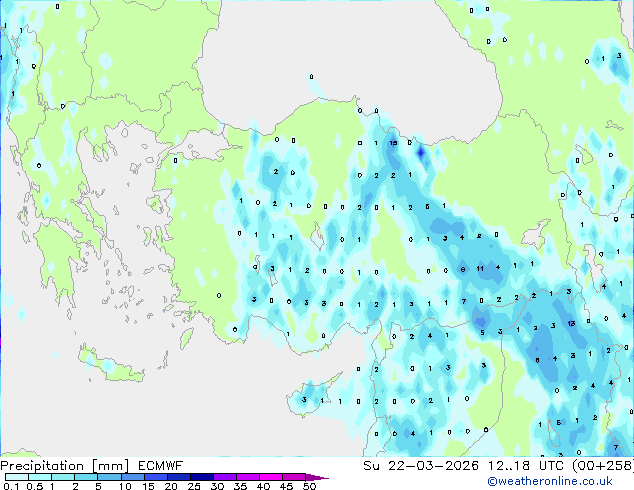Open the weatheronline.co.uk copyright link
This screenshot has height=490, width=634.
pyautogui.click(x=550, y=481)
